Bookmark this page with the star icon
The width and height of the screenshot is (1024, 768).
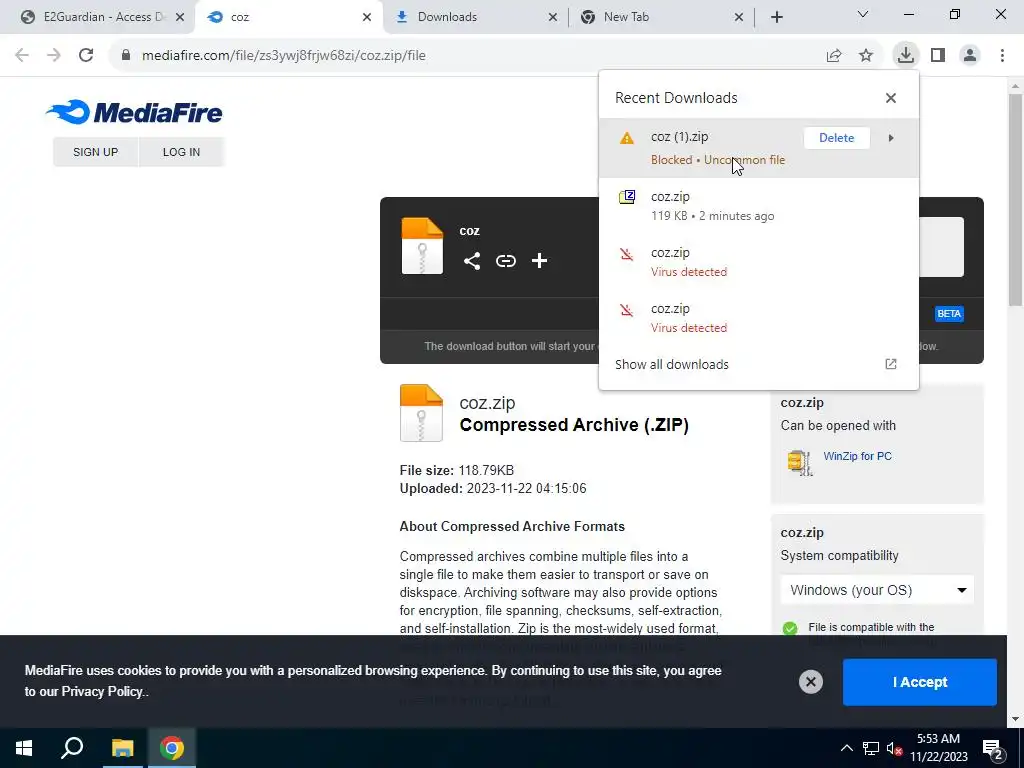(866, 56)
